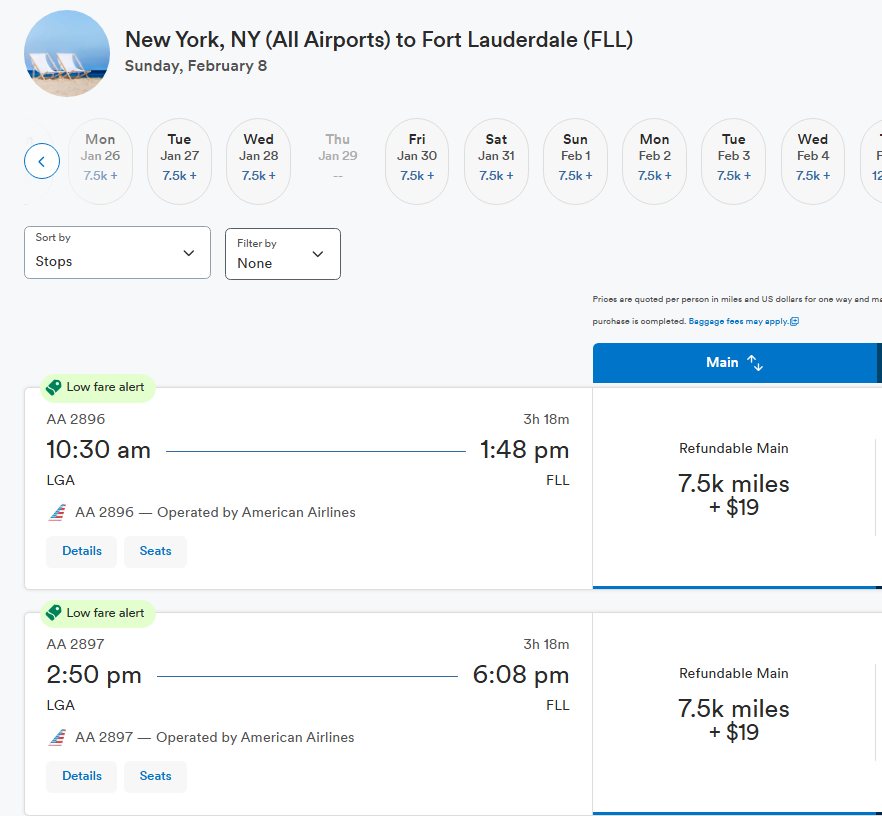Click American Airlines logo for AA 2896
Screen dimensions: 882x816
pos(57,513)
